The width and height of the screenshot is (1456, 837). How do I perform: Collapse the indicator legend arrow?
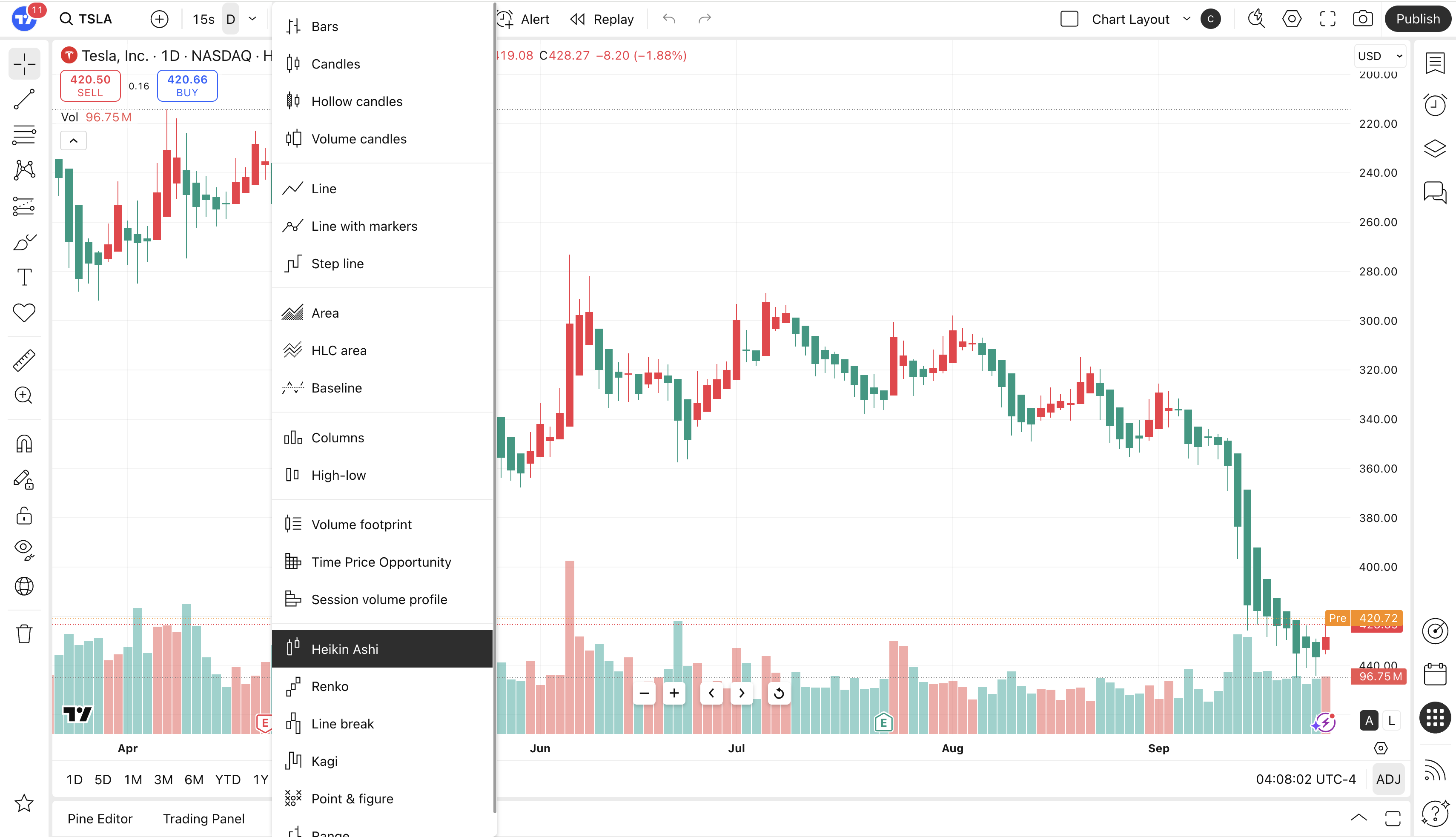[74, 140]
